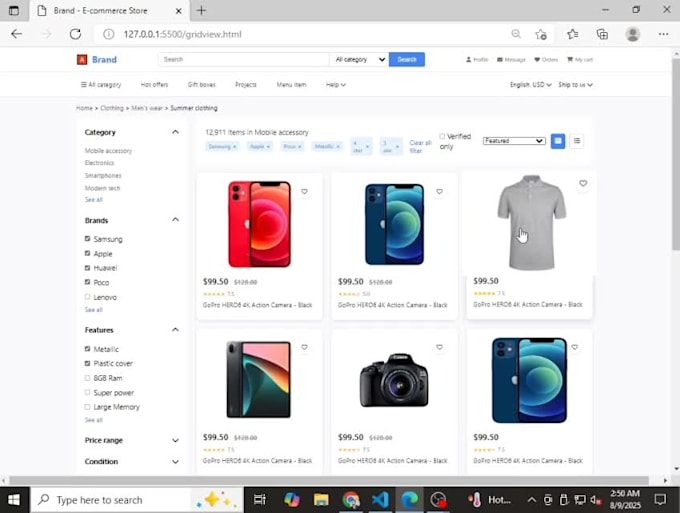The height and width of the screenshot is (513, 680).
Task: Click the Brand logo
Action: [x=97, y=60]
